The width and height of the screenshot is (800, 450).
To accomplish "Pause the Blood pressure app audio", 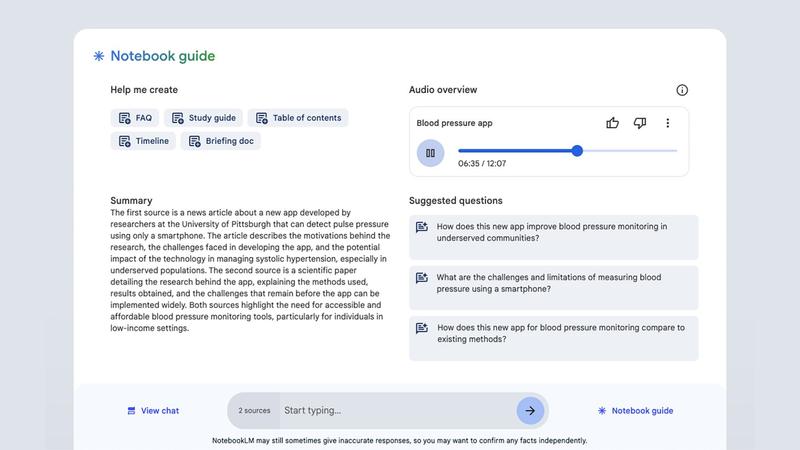I will coord(430,153).
